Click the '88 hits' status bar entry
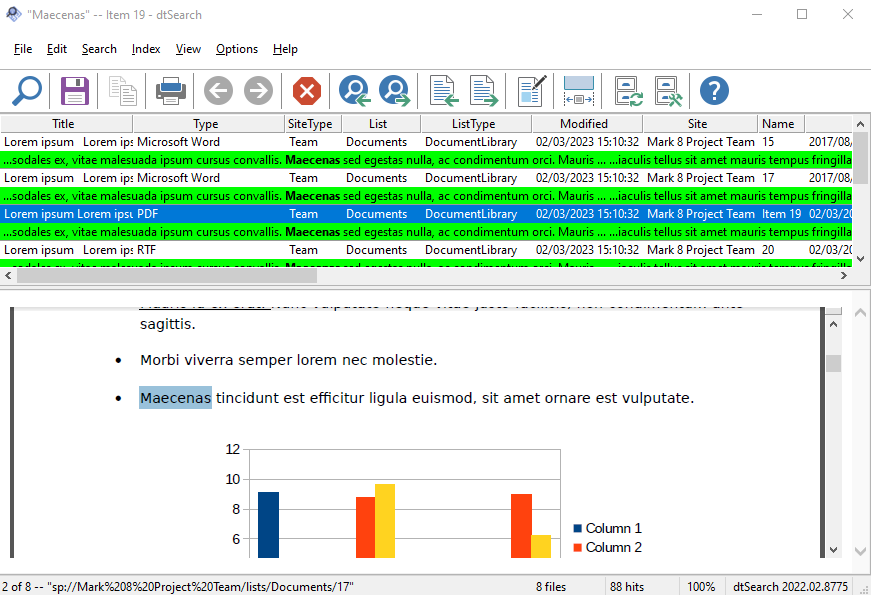Screen dimensions: 871x595 point(627,587)
